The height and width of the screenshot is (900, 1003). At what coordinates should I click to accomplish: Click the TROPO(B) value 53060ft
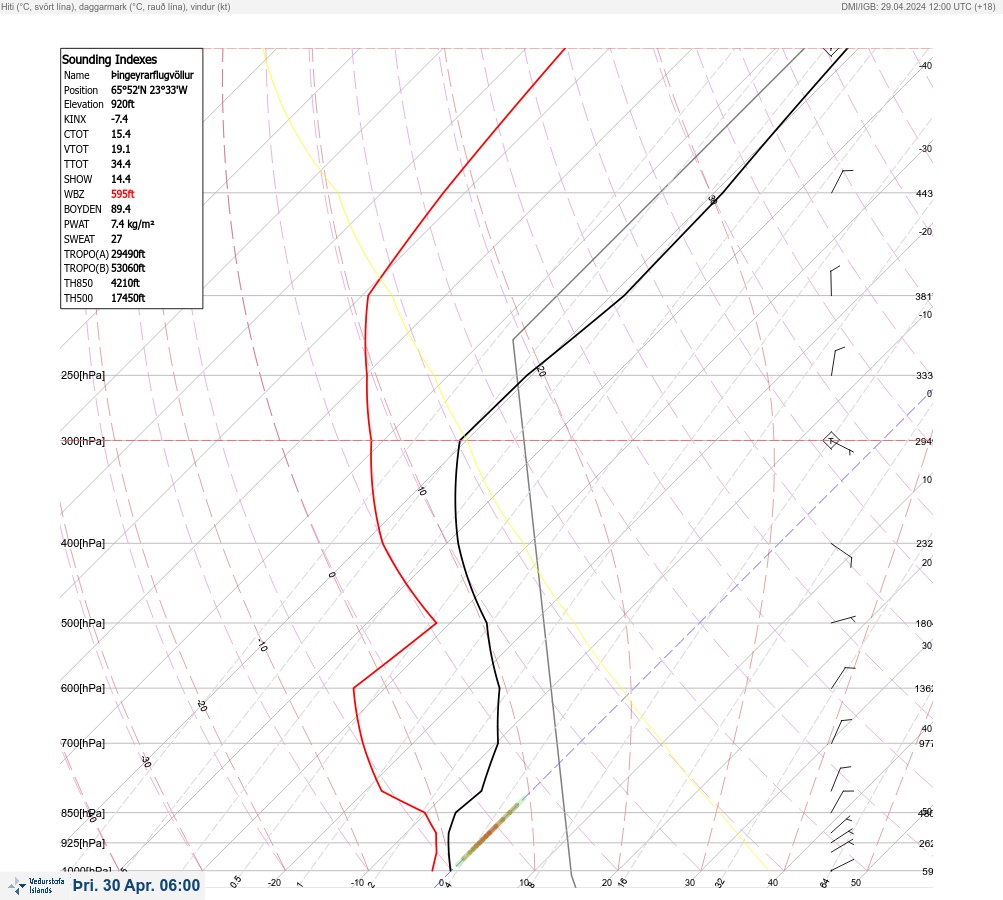click(128, 268)
